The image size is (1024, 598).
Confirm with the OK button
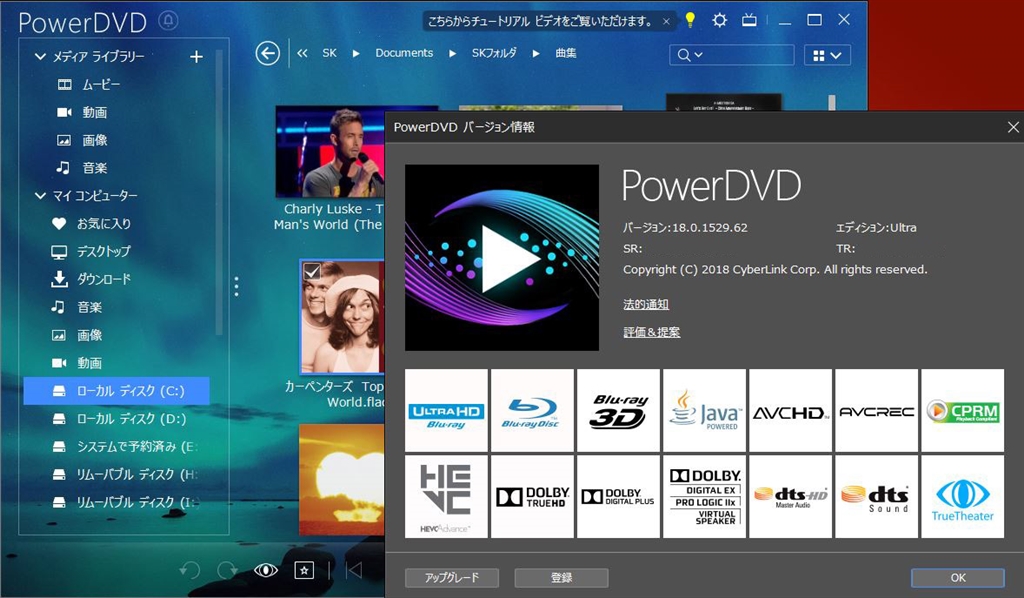tap(958, 578)
